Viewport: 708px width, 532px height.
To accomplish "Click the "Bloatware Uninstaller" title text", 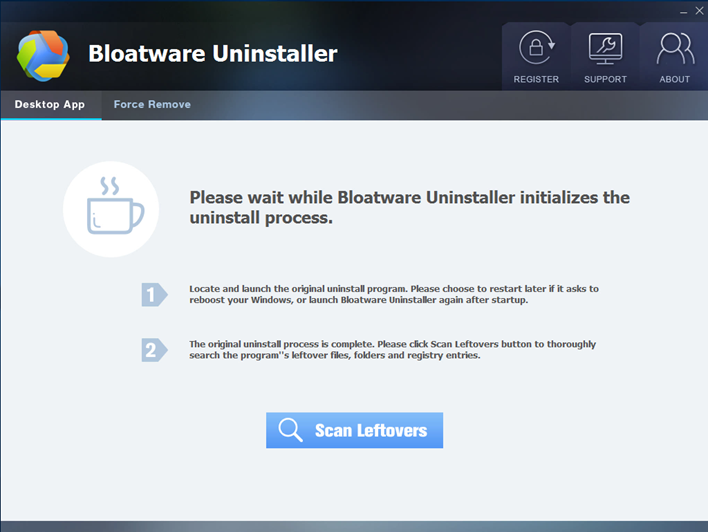I will coord(213,53).
